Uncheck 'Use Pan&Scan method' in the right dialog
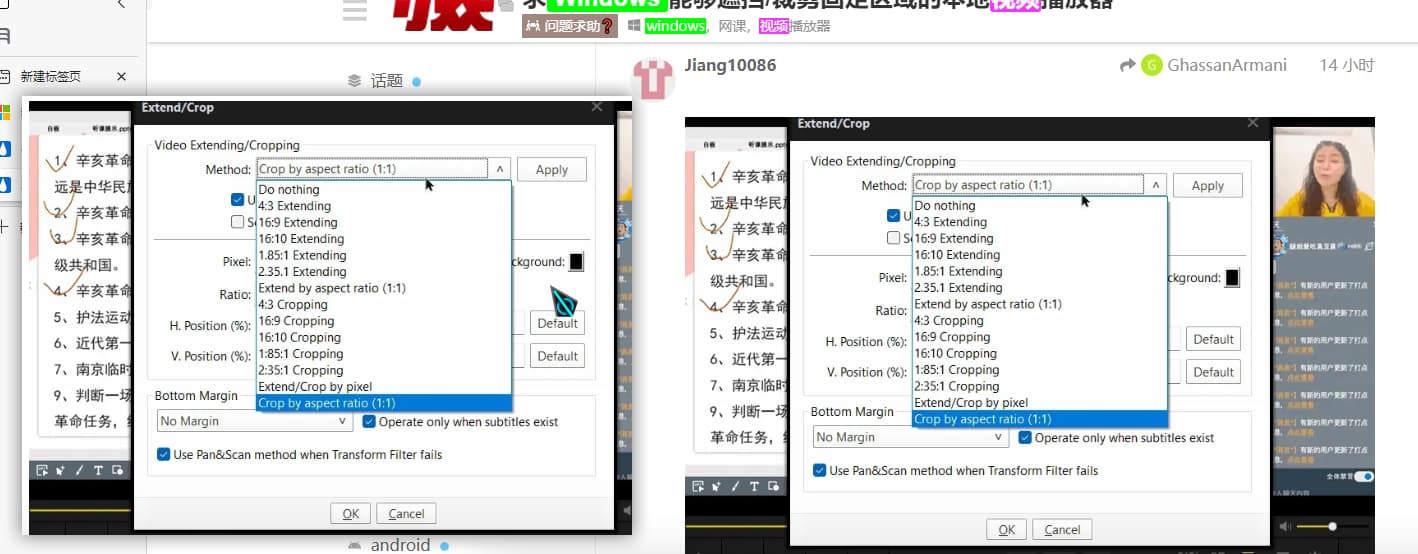The width and height of the screenshot is (1418, 554). point(820,470)
